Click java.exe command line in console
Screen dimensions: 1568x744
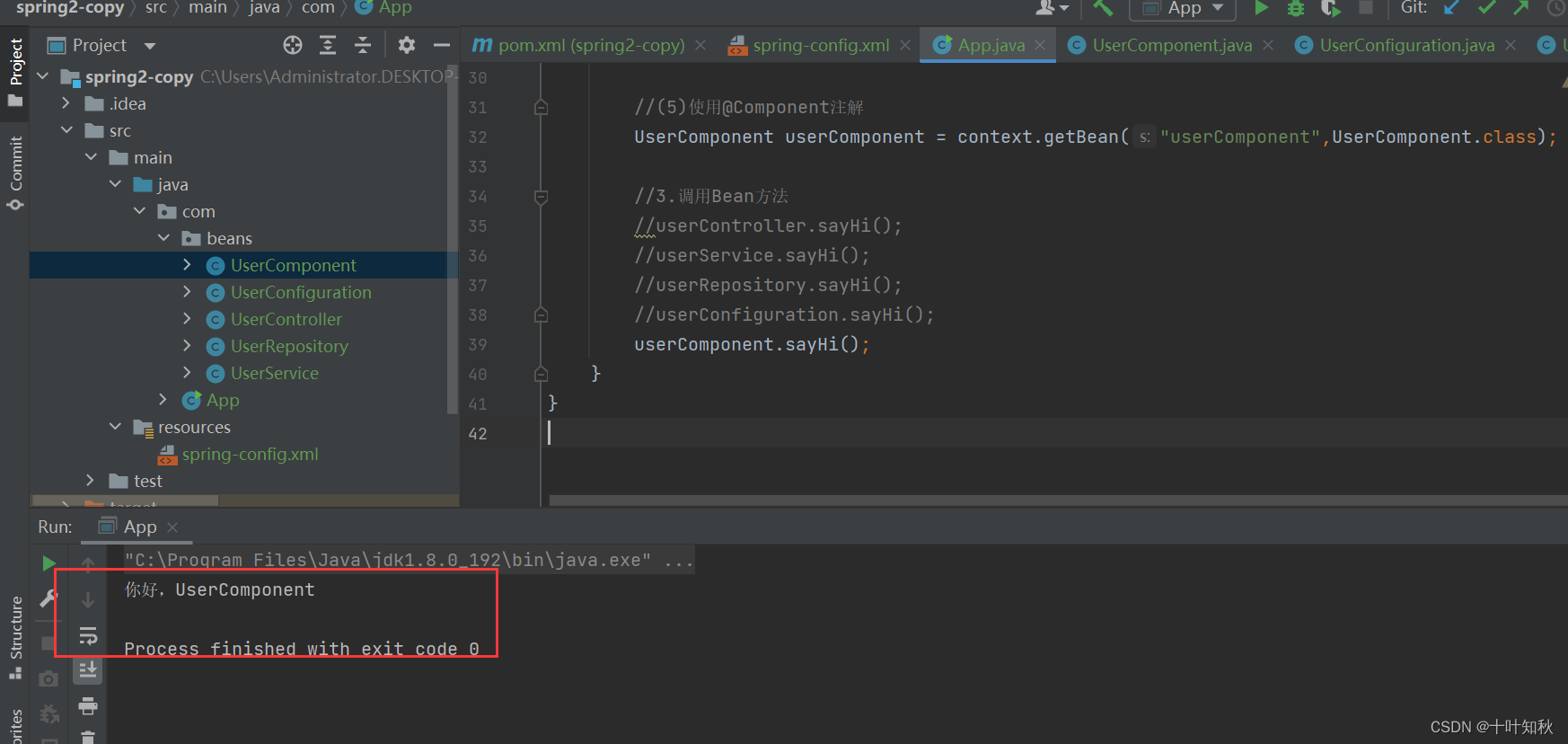pos(409,560)
